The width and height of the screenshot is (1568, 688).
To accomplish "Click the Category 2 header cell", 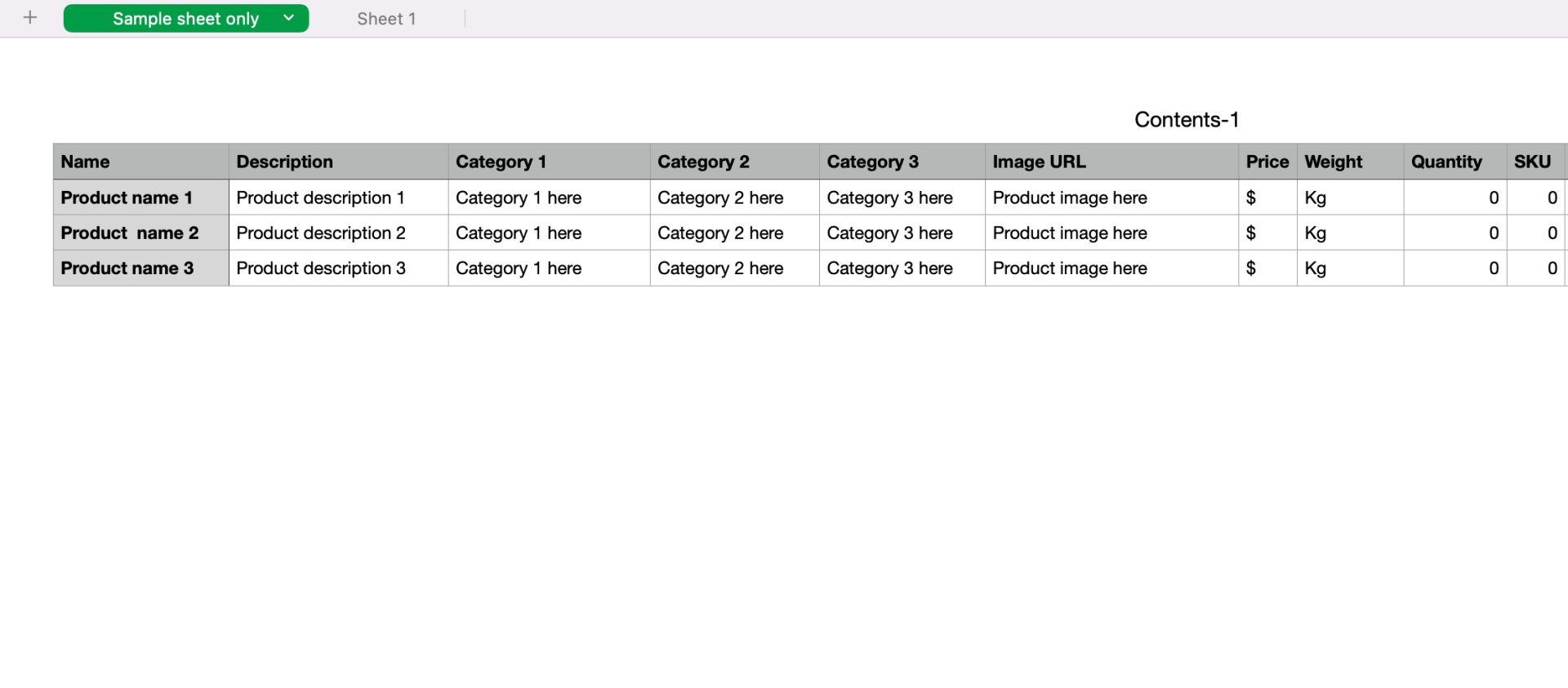I will (734, 162).
